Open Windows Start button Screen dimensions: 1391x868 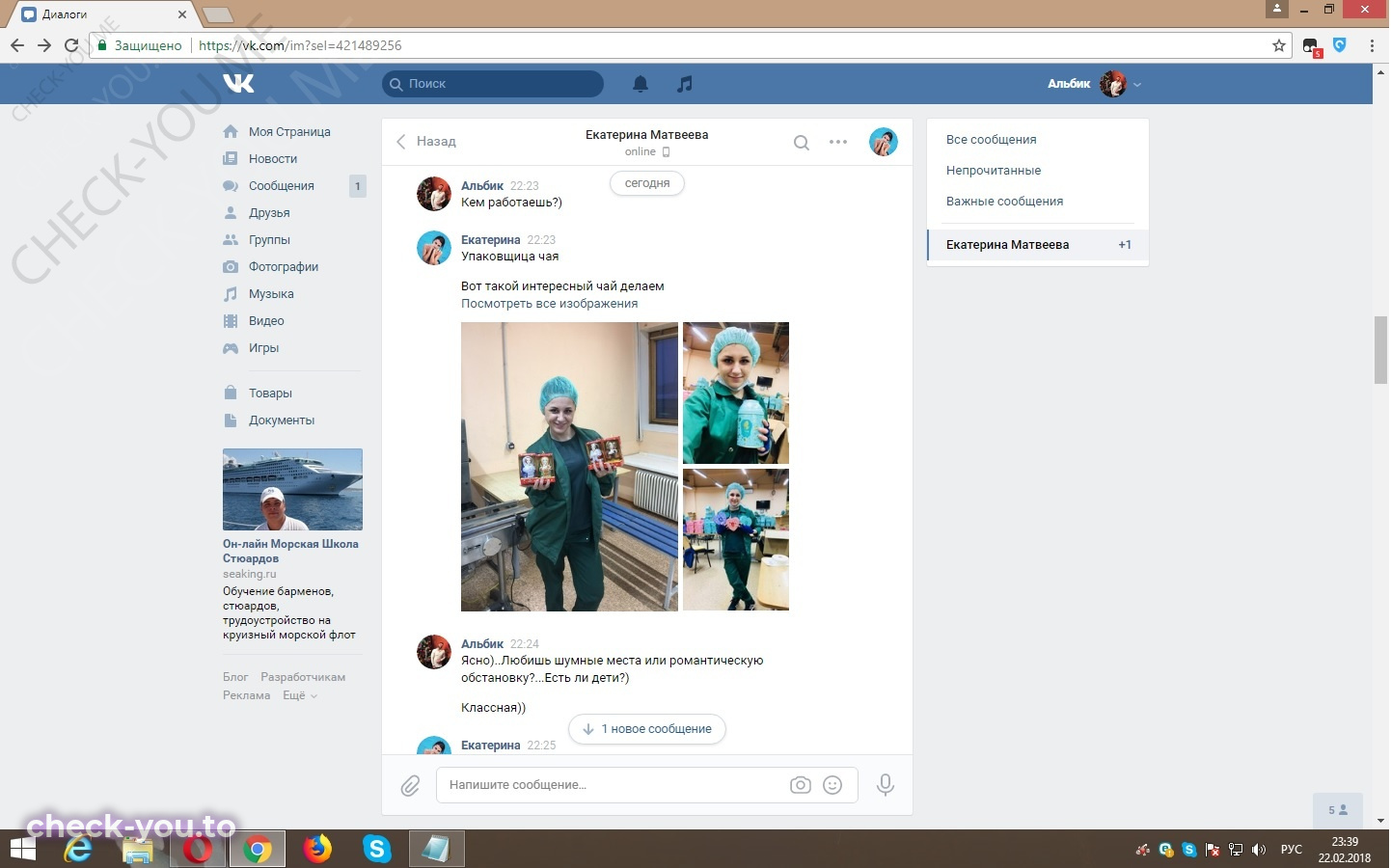22,850
